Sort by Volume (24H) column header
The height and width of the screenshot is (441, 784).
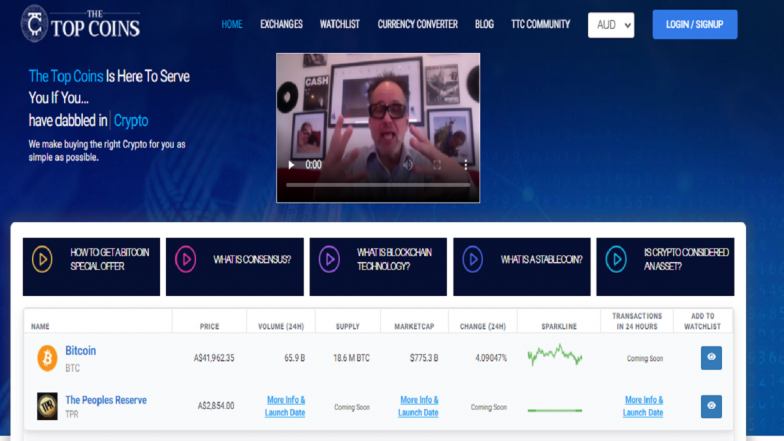[281, 326]
